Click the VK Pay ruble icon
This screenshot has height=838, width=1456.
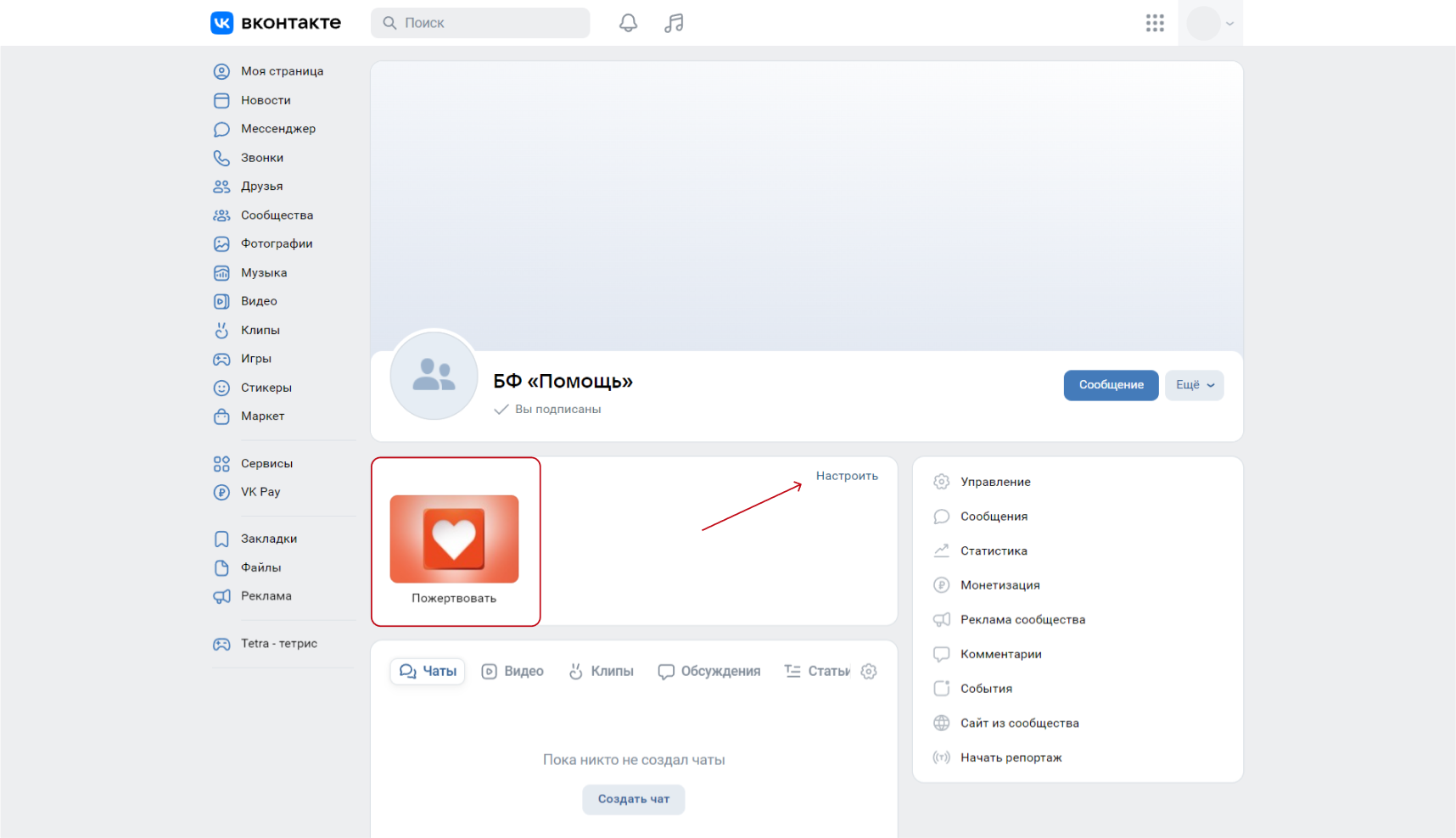pyautogui.click(x=221, y=492)
